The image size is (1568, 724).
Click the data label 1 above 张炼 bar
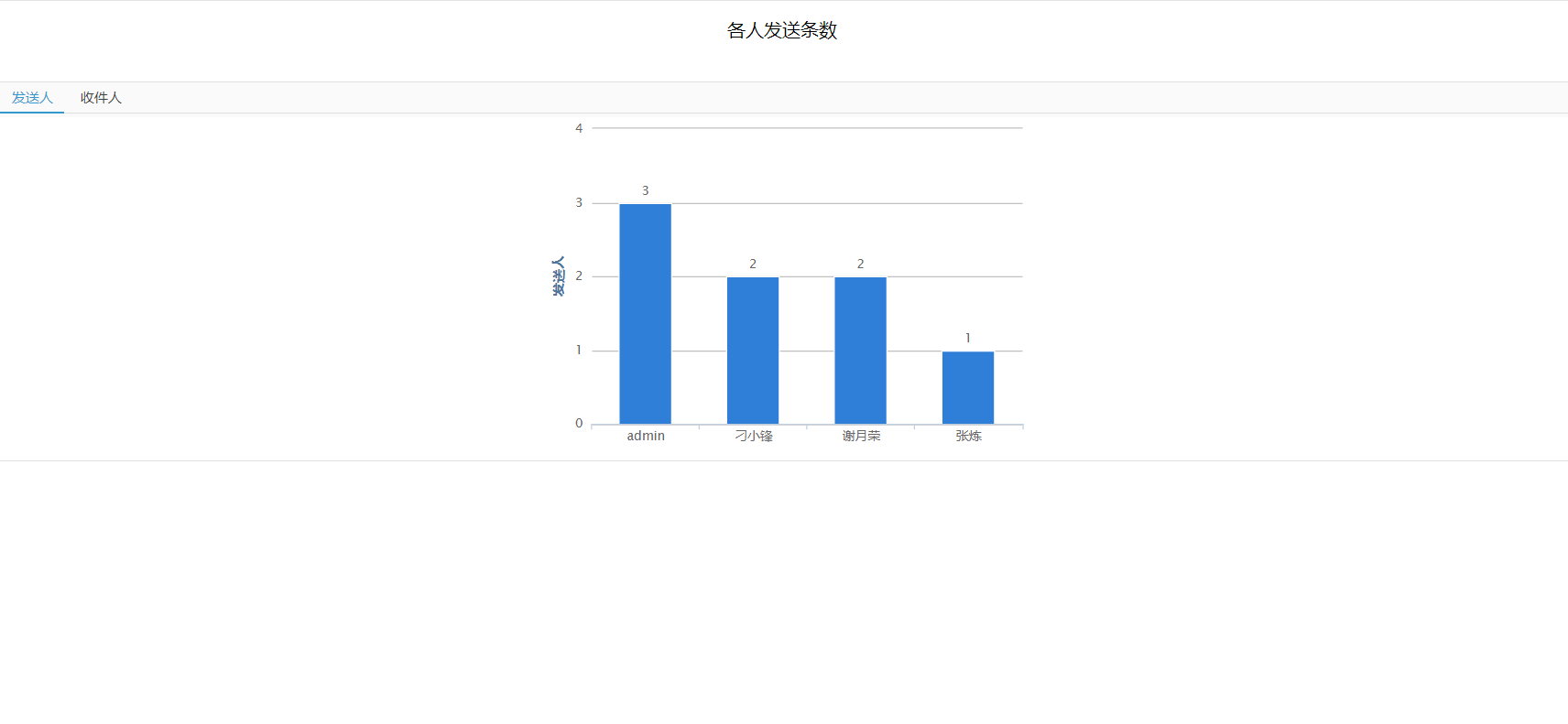(x=968, y=338)
